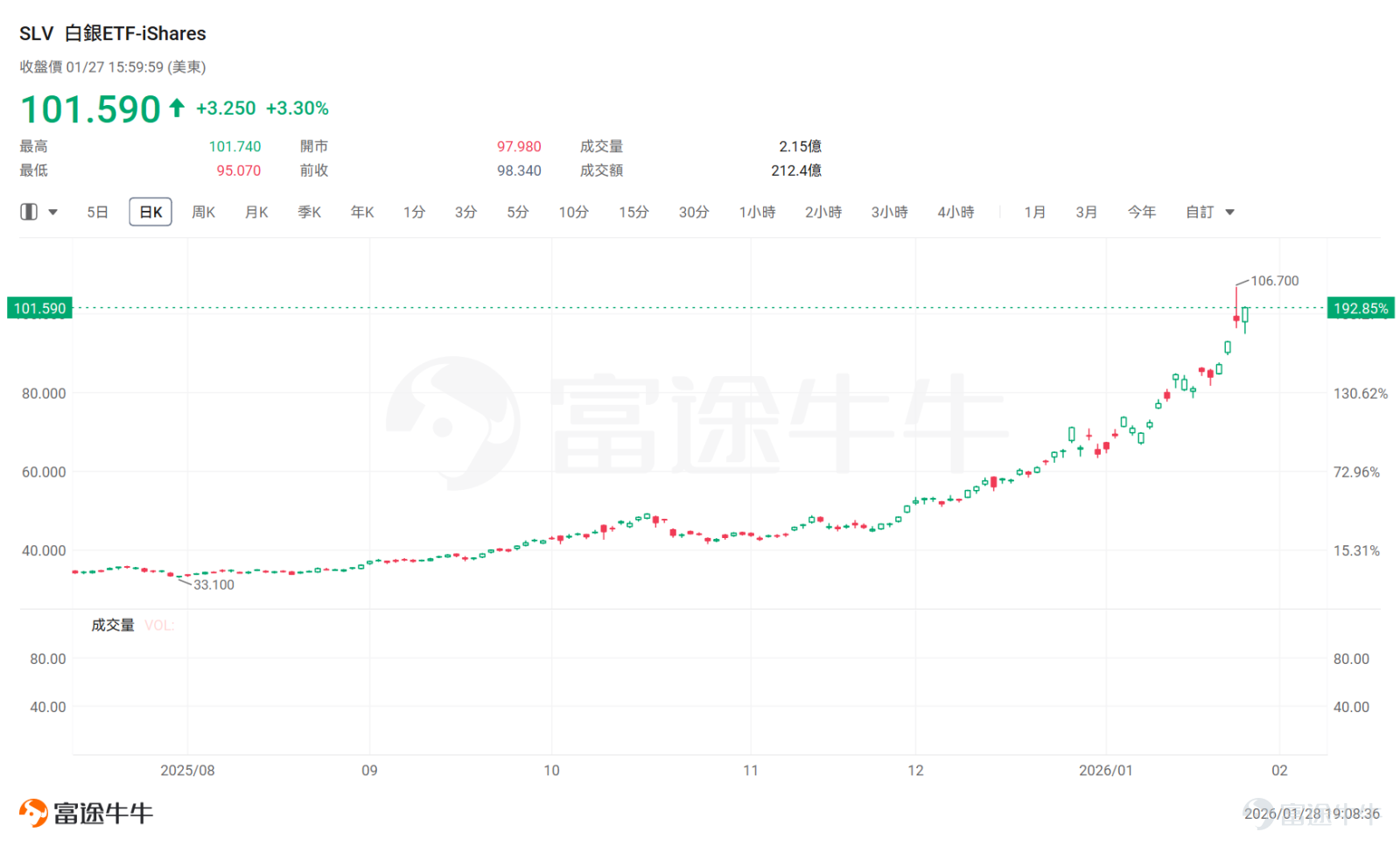Select the 2小時 interval
This screenshot has height=846, width=1400.
pyautogui.click(x=823, y=212)
